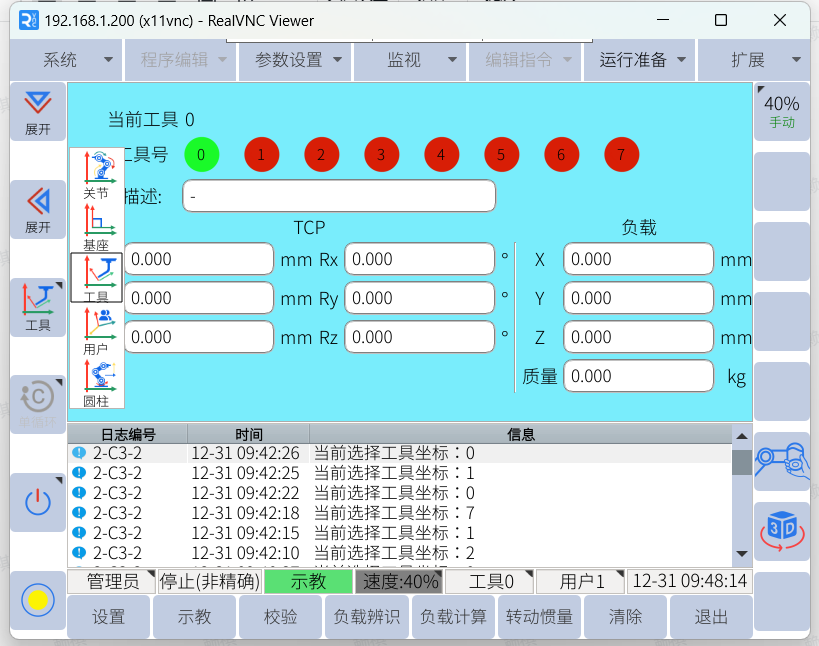The height and width of the screenshot is (646, 819).
Task: Click the 描述 description input field
Action: coord(338,196)
